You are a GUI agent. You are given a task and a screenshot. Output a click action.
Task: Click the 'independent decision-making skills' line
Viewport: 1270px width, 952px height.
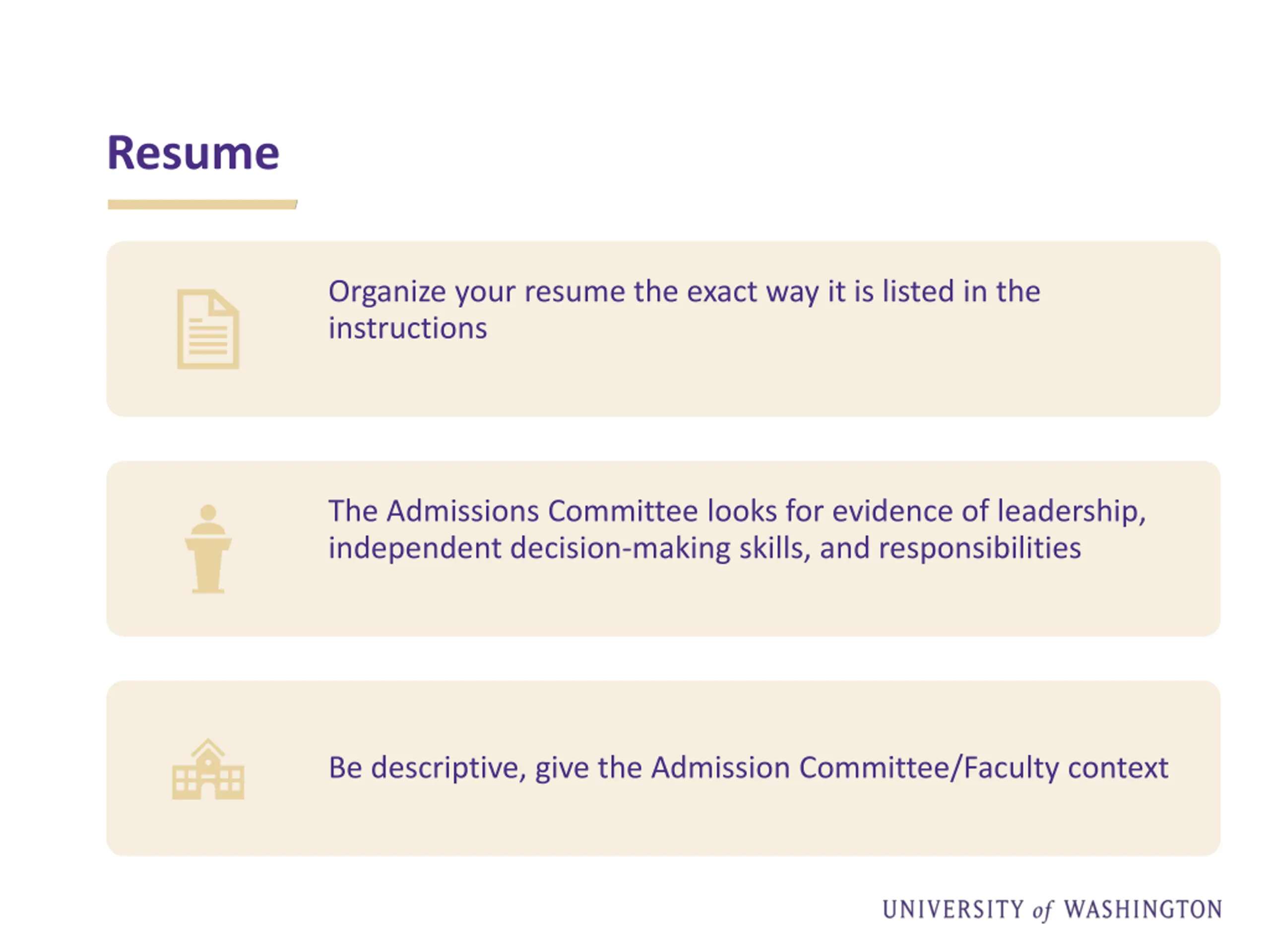(705, 548)
